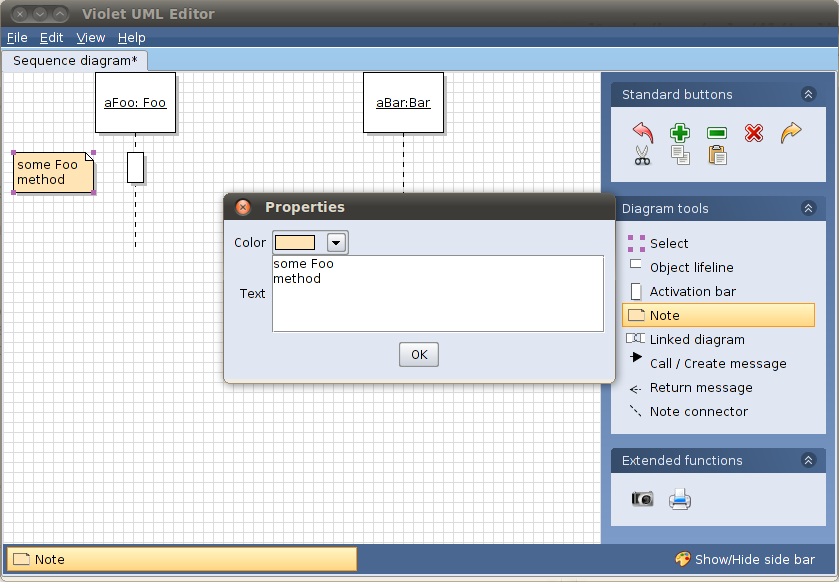839x582 pixels.
Task: Click the green plus zoom-in icon
Action: point(680,132)
